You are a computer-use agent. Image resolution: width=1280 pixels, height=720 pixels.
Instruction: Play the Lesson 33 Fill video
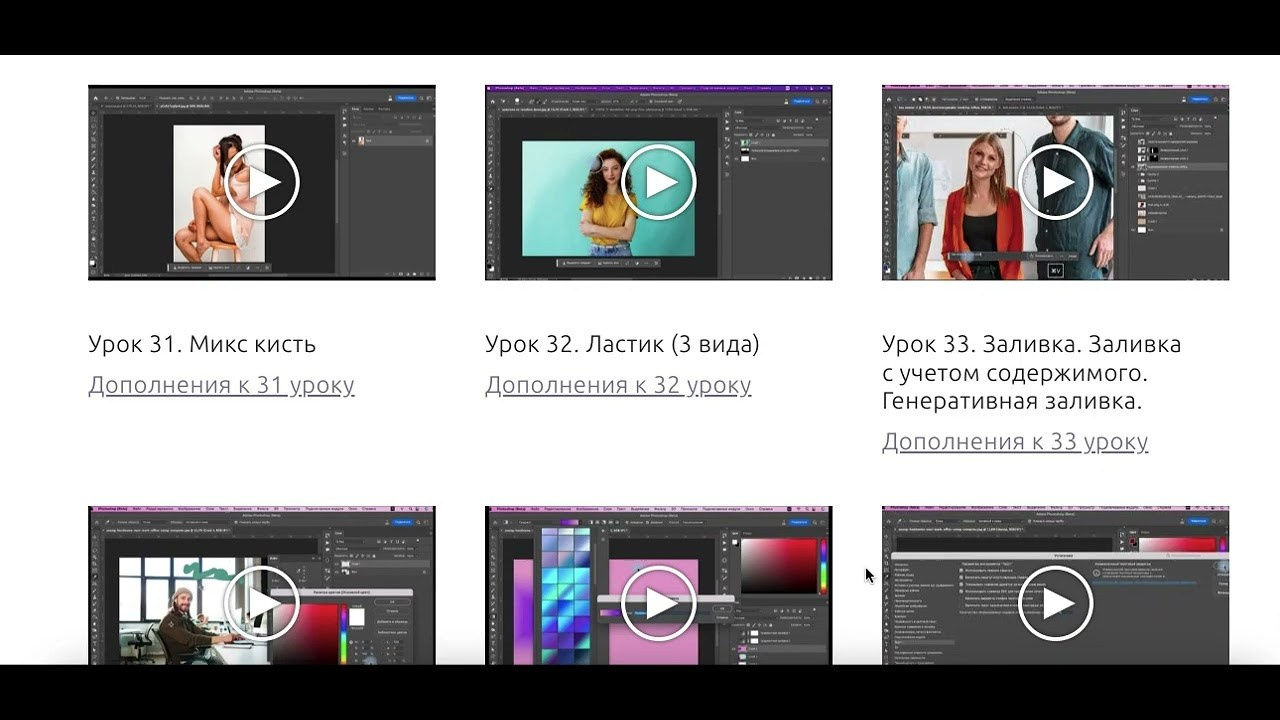click(1055, 182)
